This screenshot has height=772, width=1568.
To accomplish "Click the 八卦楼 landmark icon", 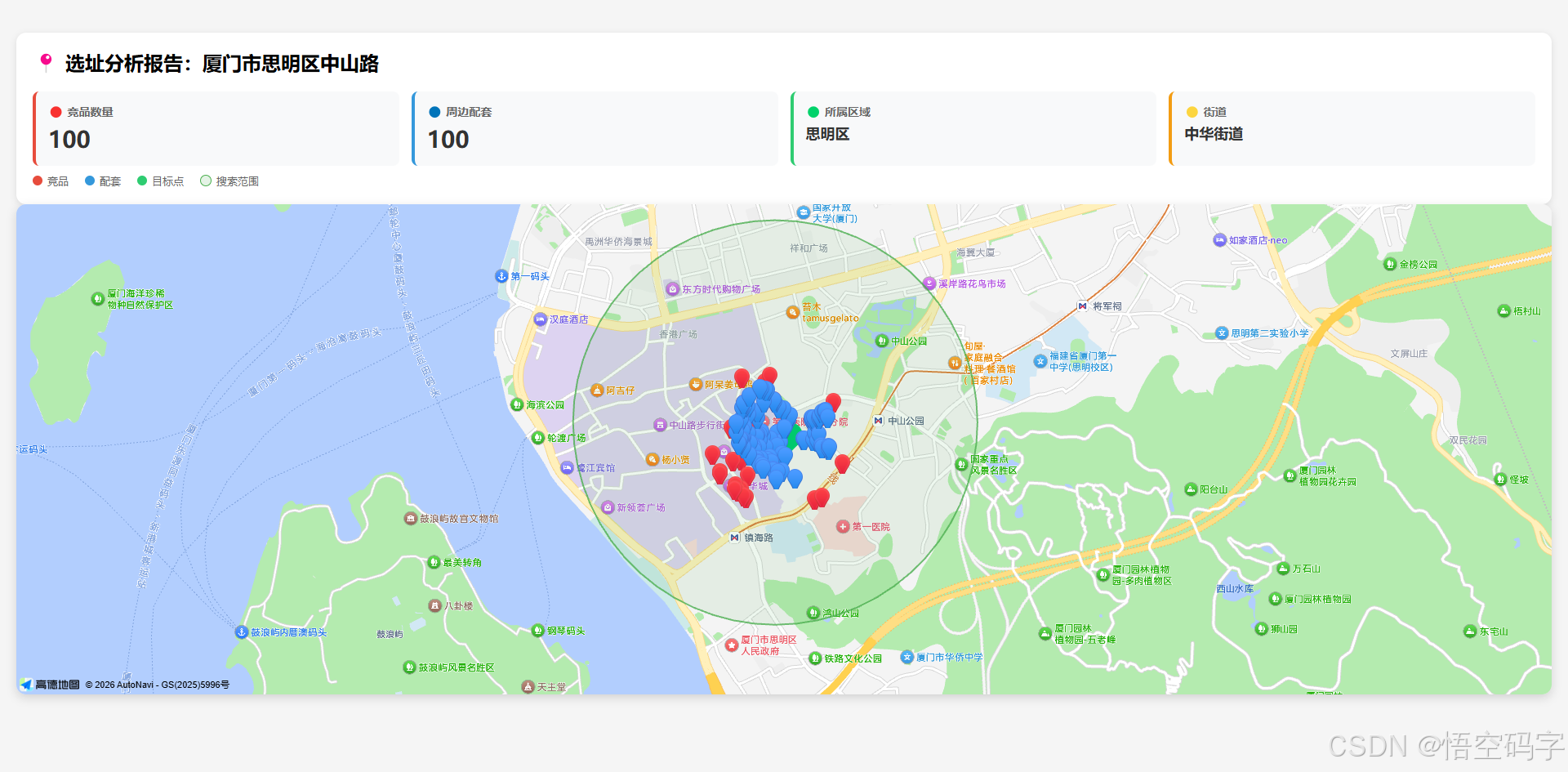I will (x=434, y=605).
